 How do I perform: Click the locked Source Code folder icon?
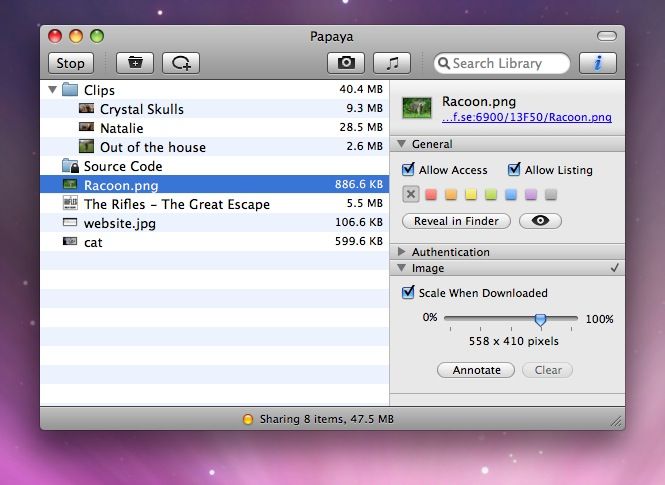(x=70, y=166)
